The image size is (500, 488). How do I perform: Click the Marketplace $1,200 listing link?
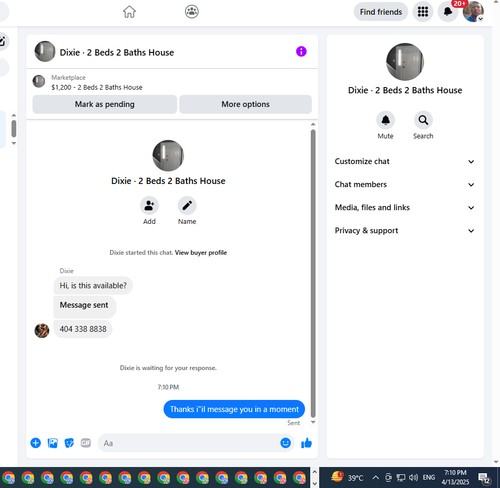point(97,83)
